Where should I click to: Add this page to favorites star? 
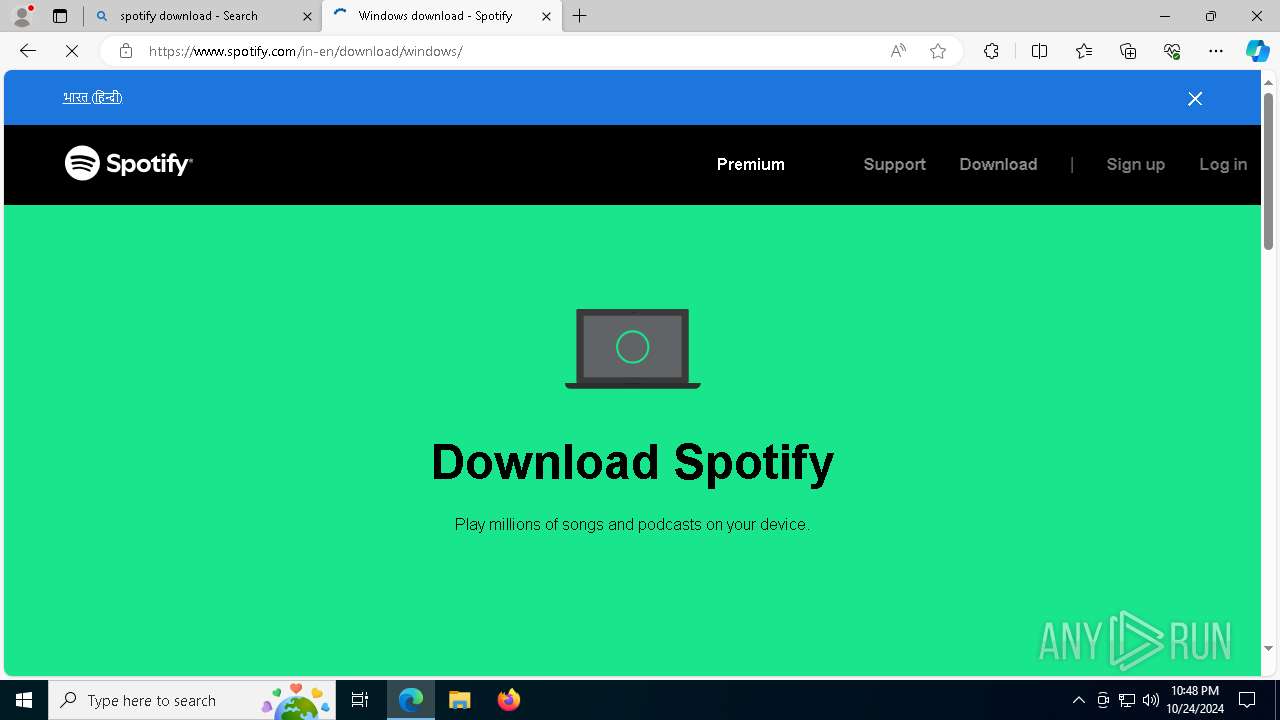[x=938, y=51]
